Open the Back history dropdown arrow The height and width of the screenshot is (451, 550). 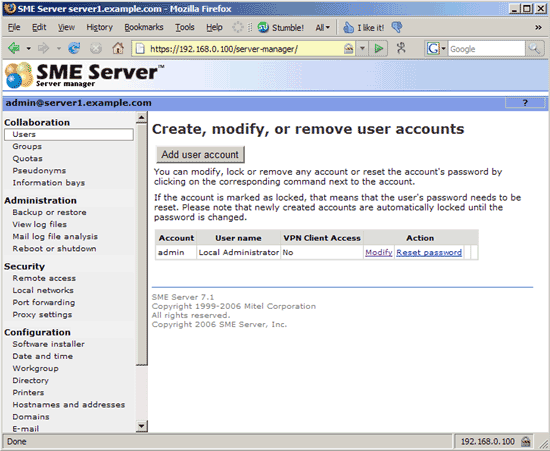(28, 48)
